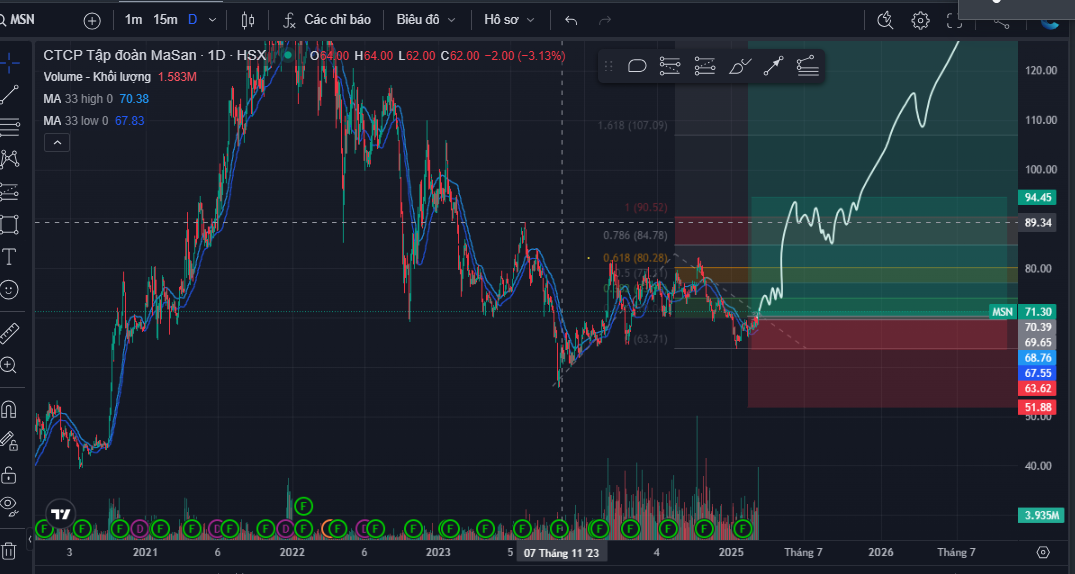Click Fibonacci 0.786 (84.78) level label
1075x574 pixels.
tap(635, 236)
